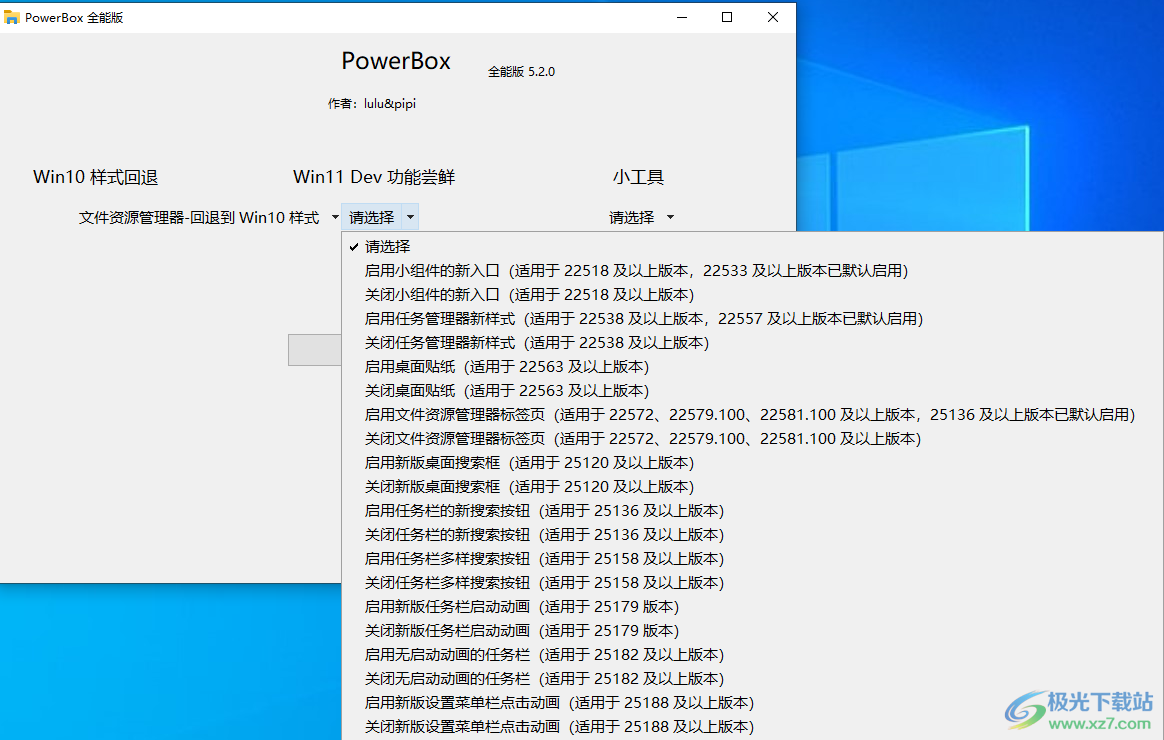
Task: Click the 全能版 5.2.0 version label
Action: pos(521,72)
